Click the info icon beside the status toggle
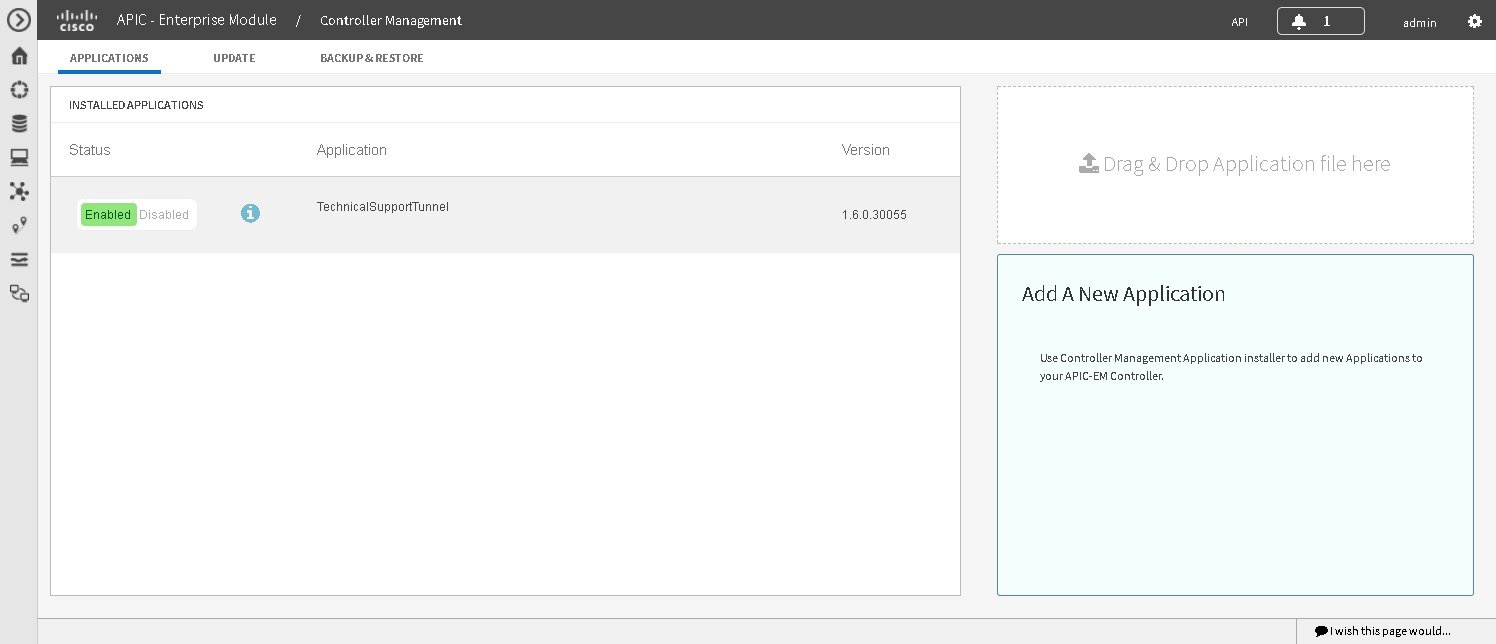This screenshot has height=644, width=1496. point(250,213)
